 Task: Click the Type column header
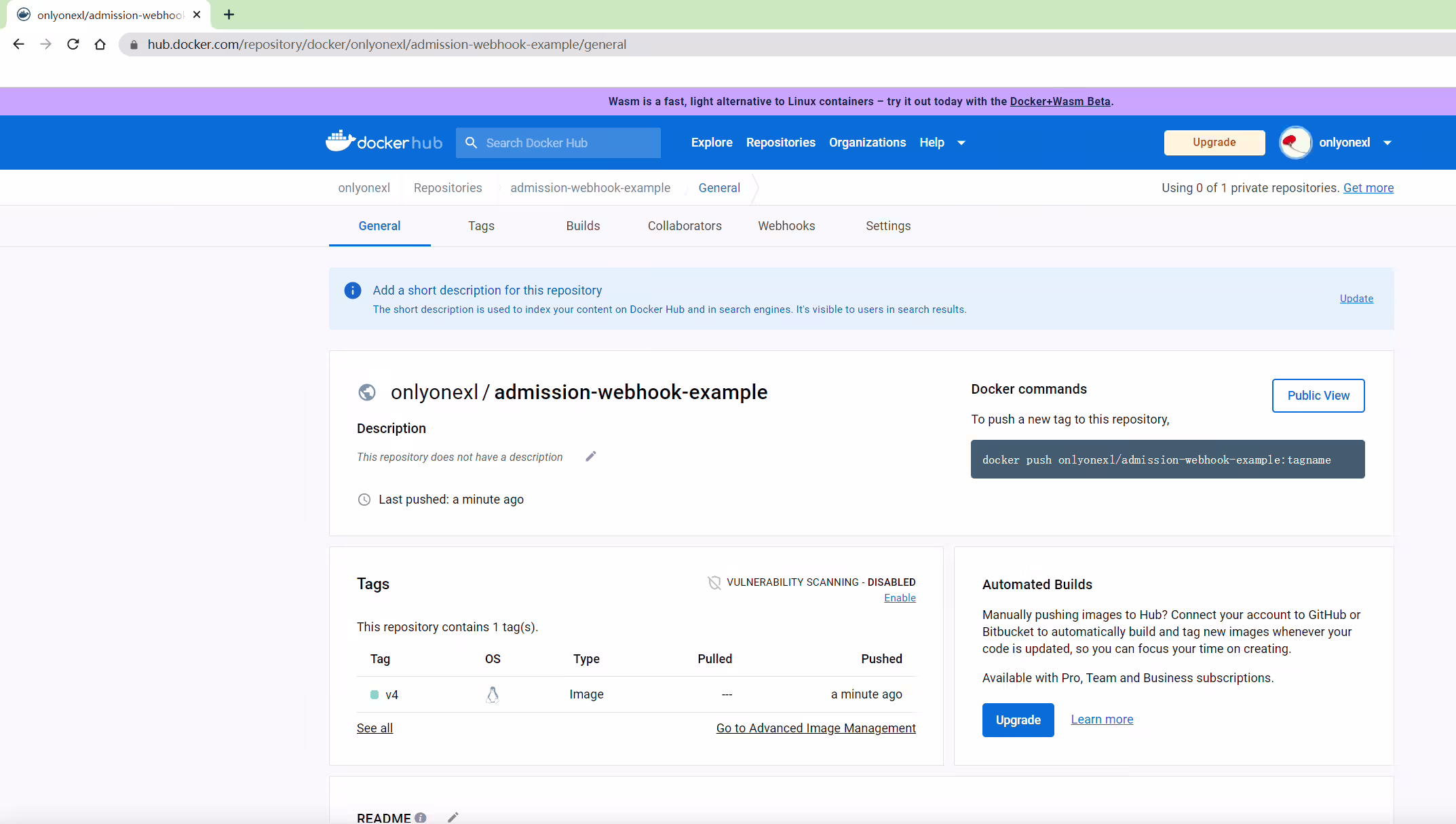pos(586,659)
